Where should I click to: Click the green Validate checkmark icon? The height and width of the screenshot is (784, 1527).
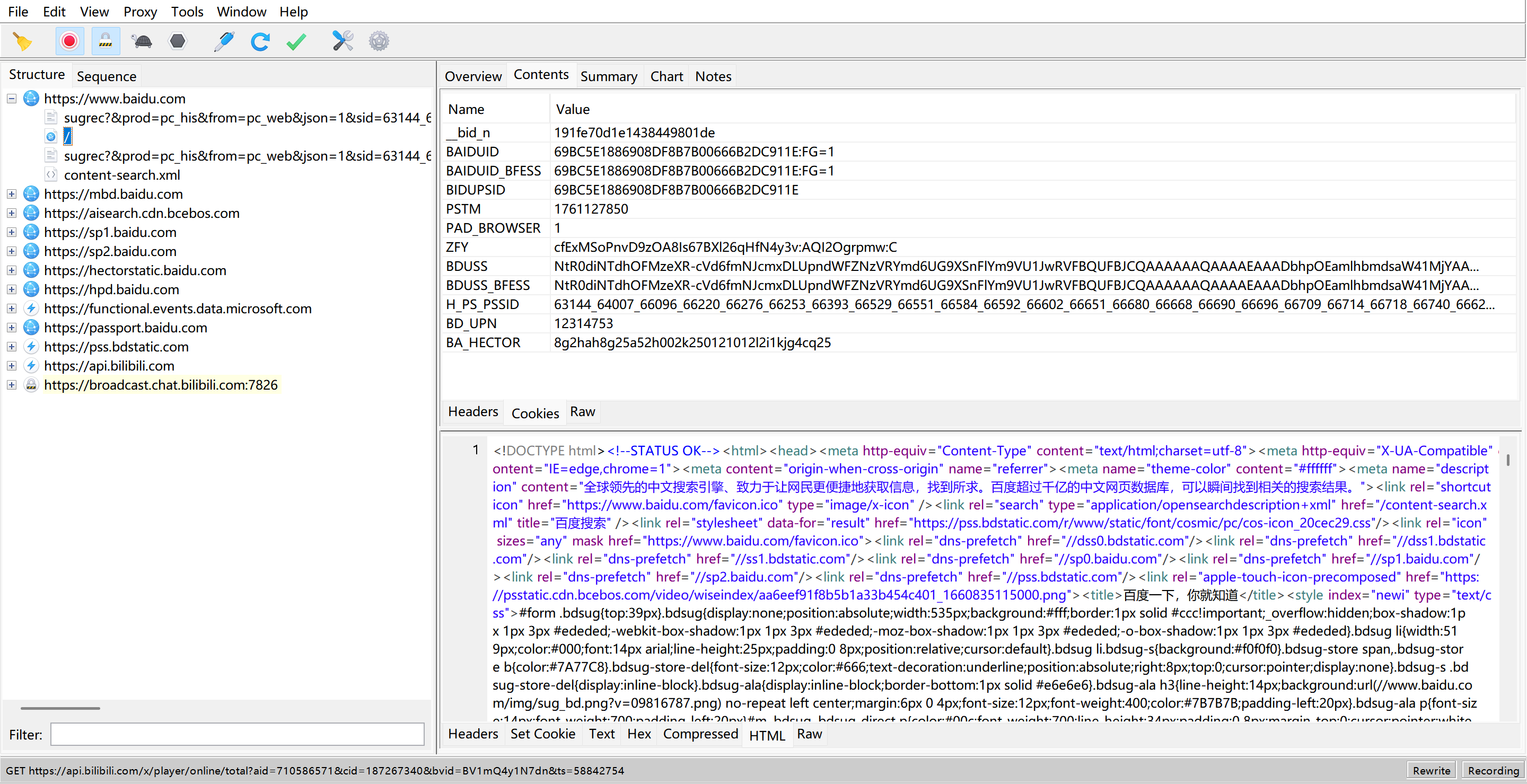click(296, 41)
